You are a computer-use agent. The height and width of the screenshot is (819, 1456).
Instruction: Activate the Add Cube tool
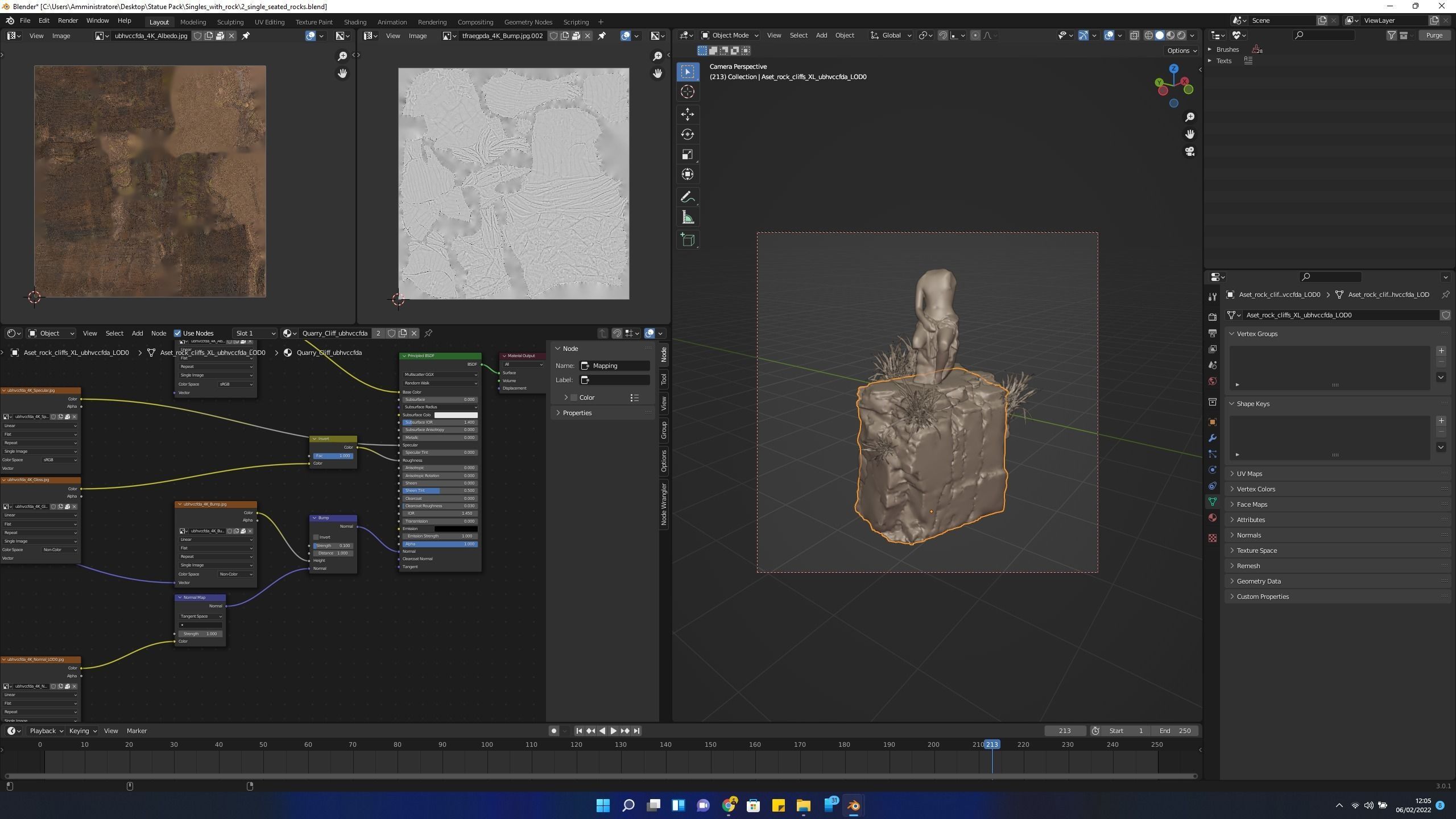688,240
